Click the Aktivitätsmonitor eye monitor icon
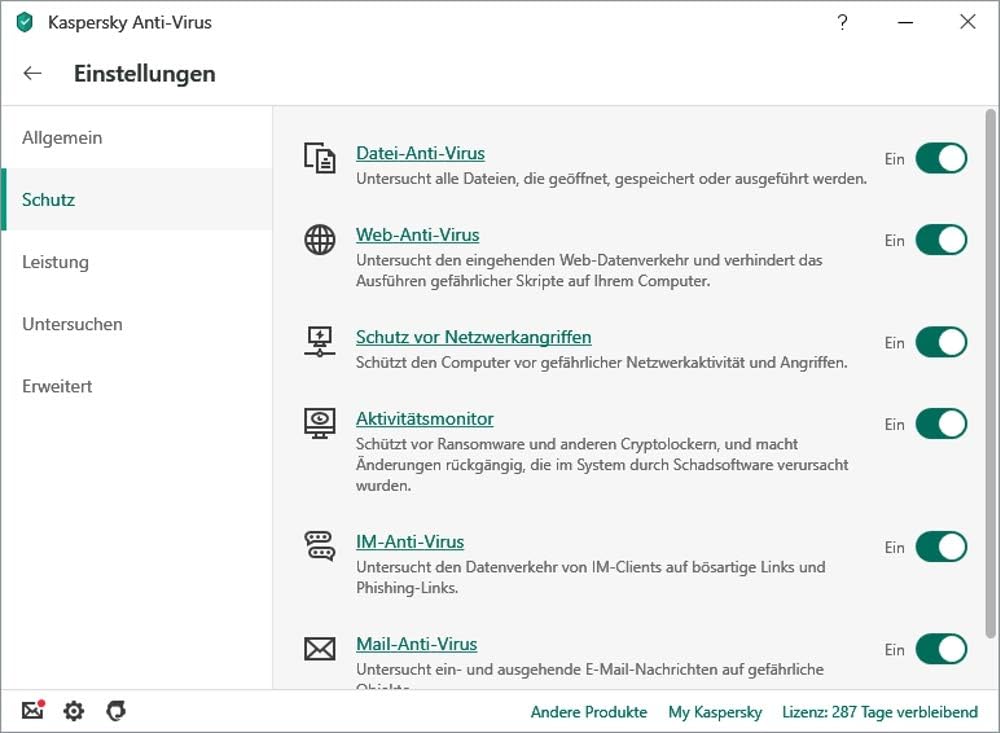The image size is (1000, 733). (320, 424)
